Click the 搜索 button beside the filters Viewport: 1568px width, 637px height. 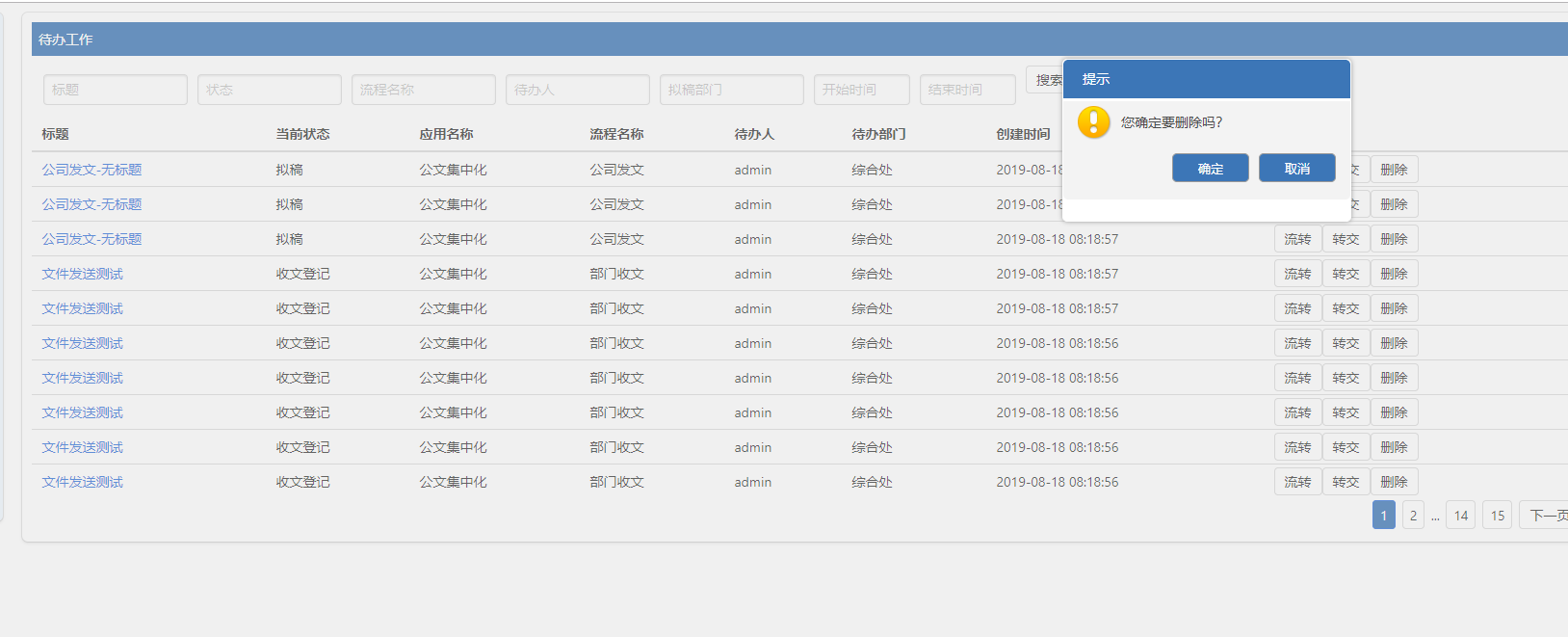1045,80
